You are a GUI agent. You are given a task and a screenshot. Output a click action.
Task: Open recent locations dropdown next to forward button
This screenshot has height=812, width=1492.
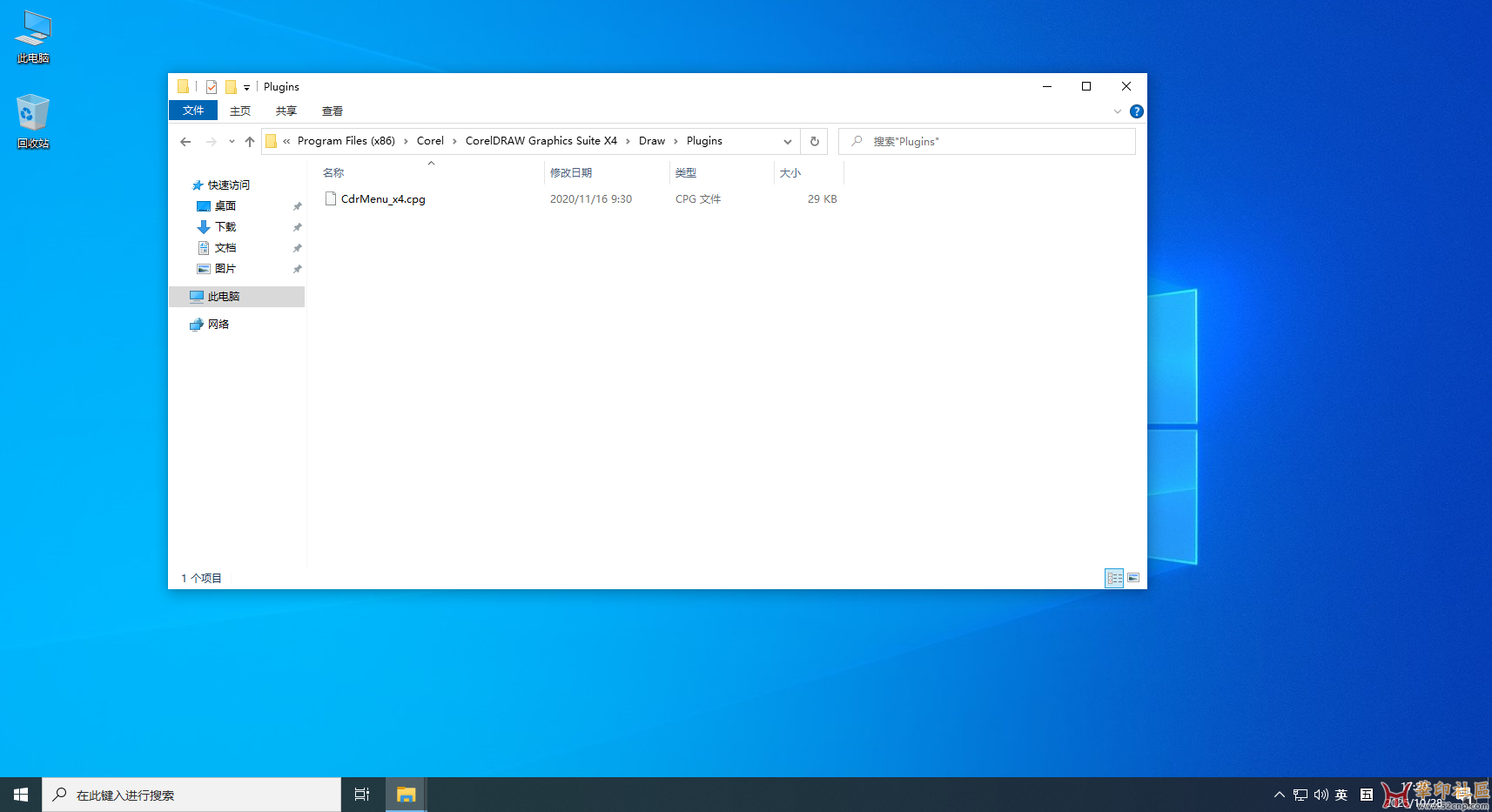click(231, 141)
